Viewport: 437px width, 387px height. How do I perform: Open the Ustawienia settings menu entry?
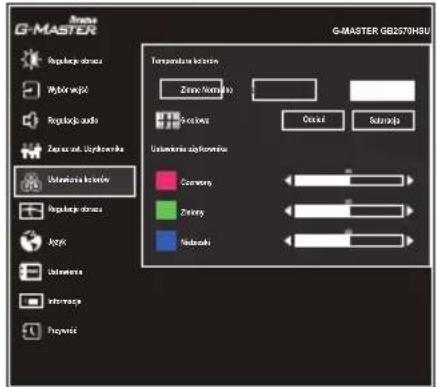point(52,272)
